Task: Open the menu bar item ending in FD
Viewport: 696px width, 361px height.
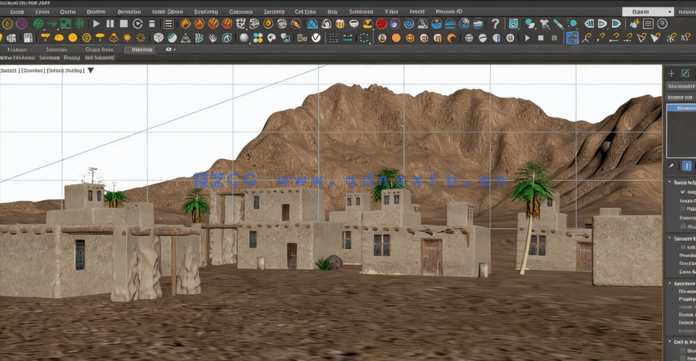Action: click(x=449, y=12)
